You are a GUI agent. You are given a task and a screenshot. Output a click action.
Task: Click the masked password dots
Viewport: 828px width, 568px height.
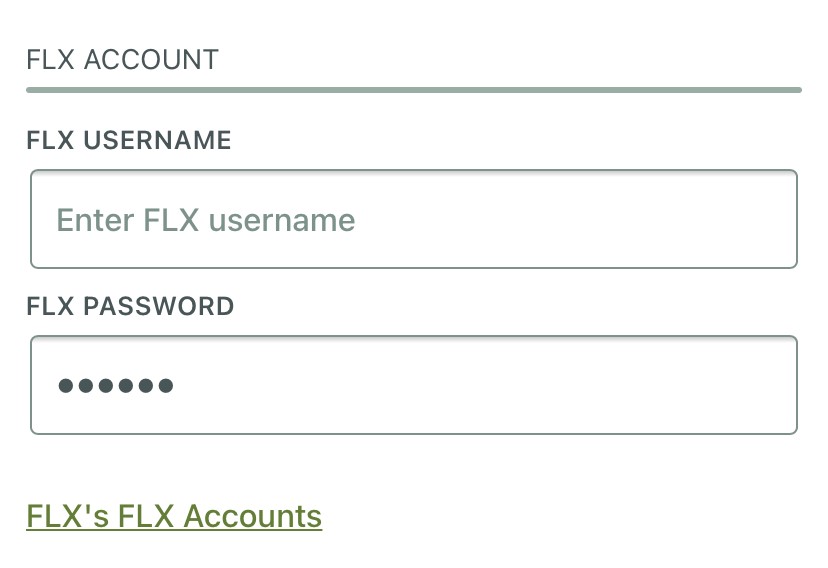[116, 385]
